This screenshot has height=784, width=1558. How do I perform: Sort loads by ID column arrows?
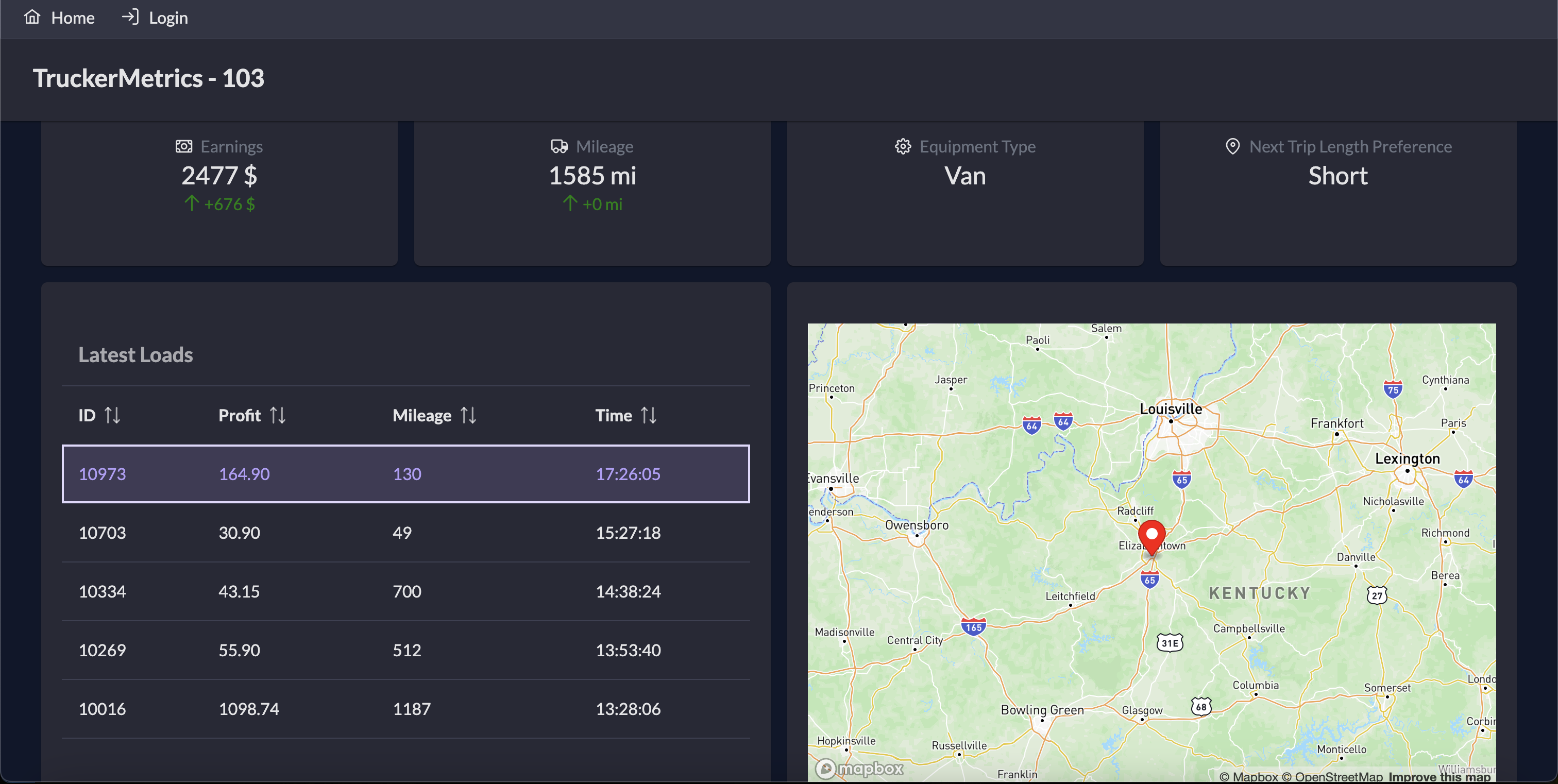[112, 415]
